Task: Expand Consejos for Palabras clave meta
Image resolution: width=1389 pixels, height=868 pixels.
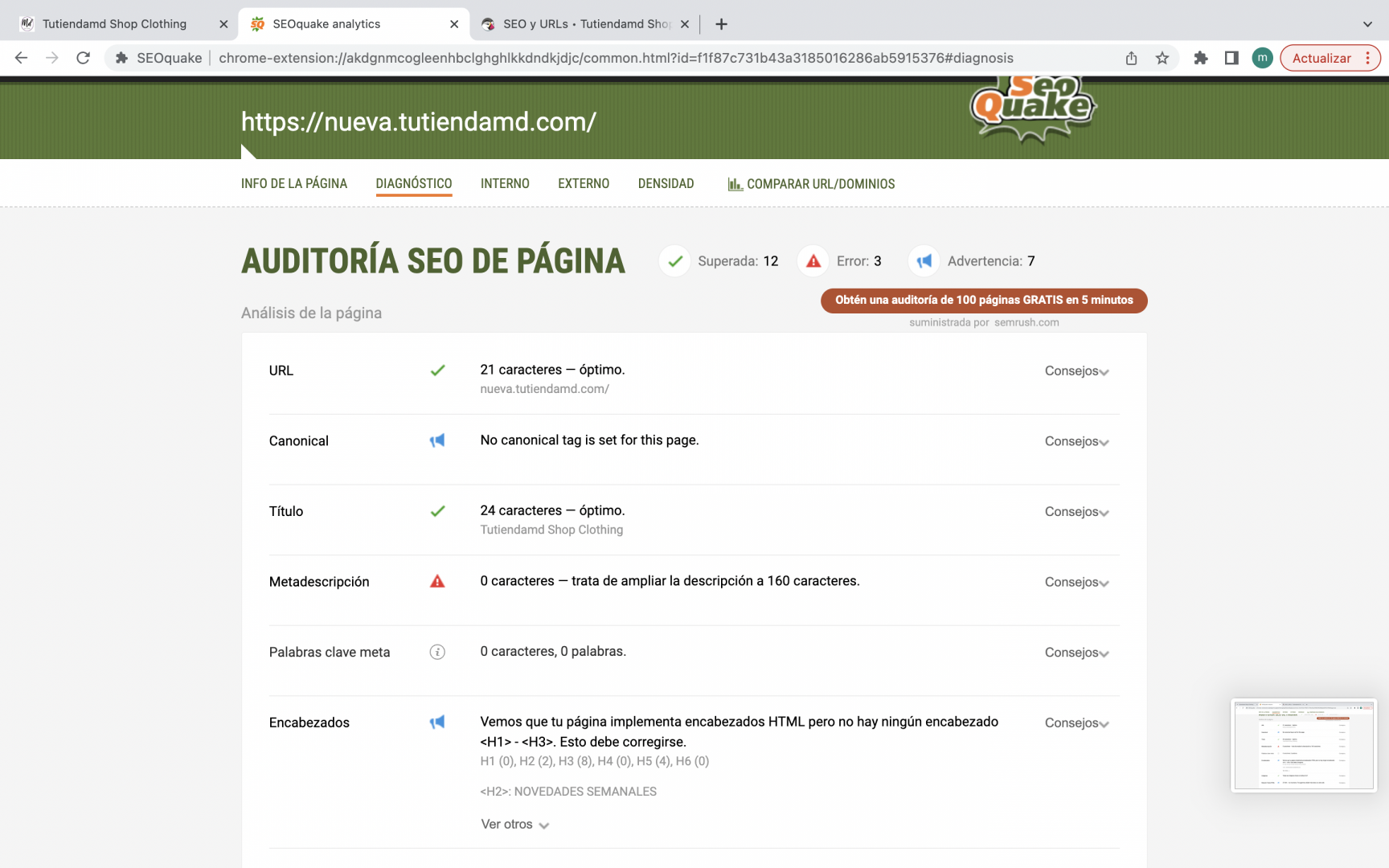Action: pyautogui.click(x=1077, y=653)
